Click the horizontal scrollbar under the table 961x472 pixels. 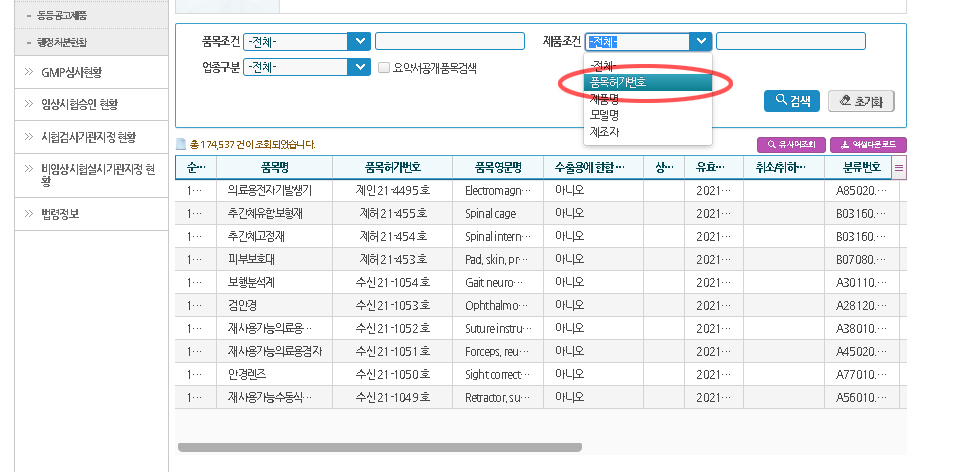pos(379,447)
